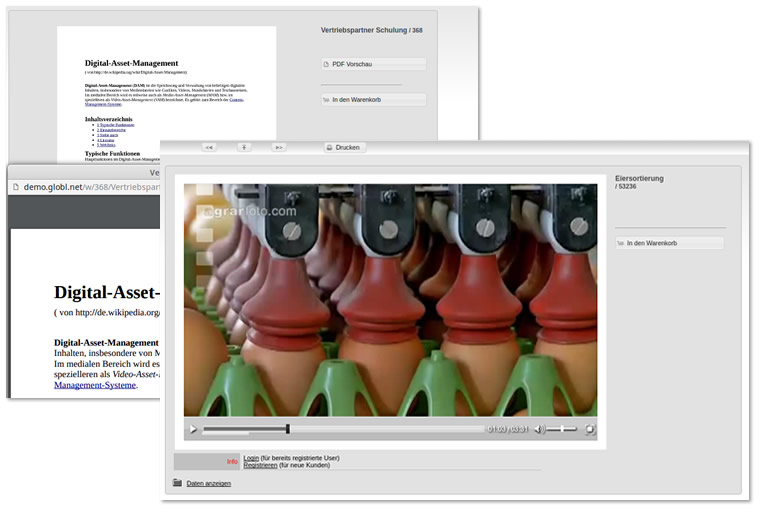Viewport: 761px width, 512px height.
Task: Click the red Info label
Action: pyautogui.click(x=232, y=462)
